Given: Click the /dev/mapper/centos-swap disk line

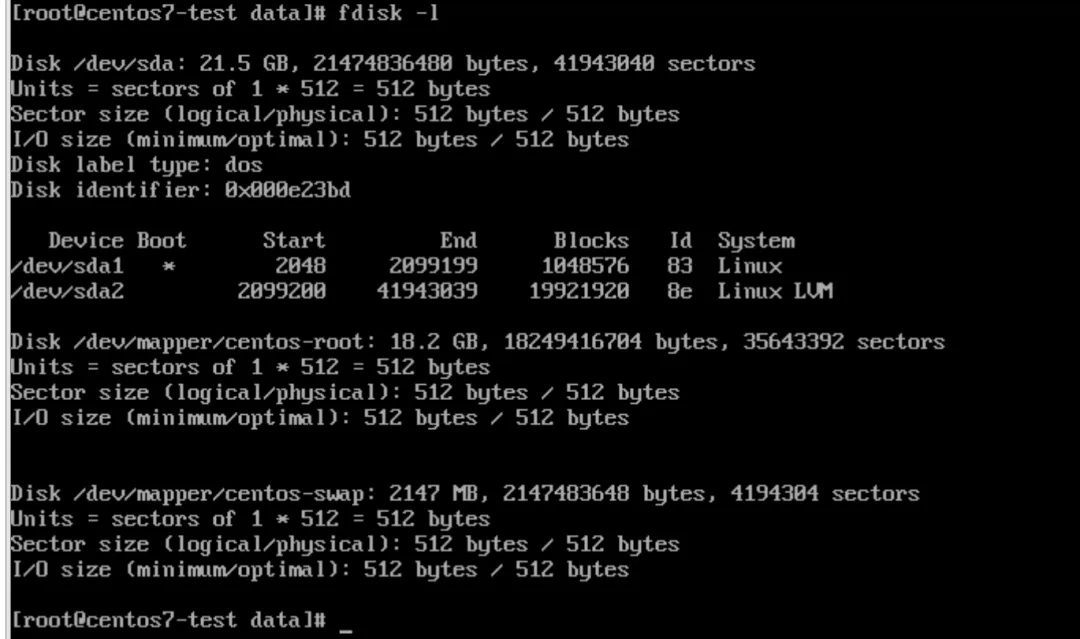Looking at the screenshot, I should (465, 494).
